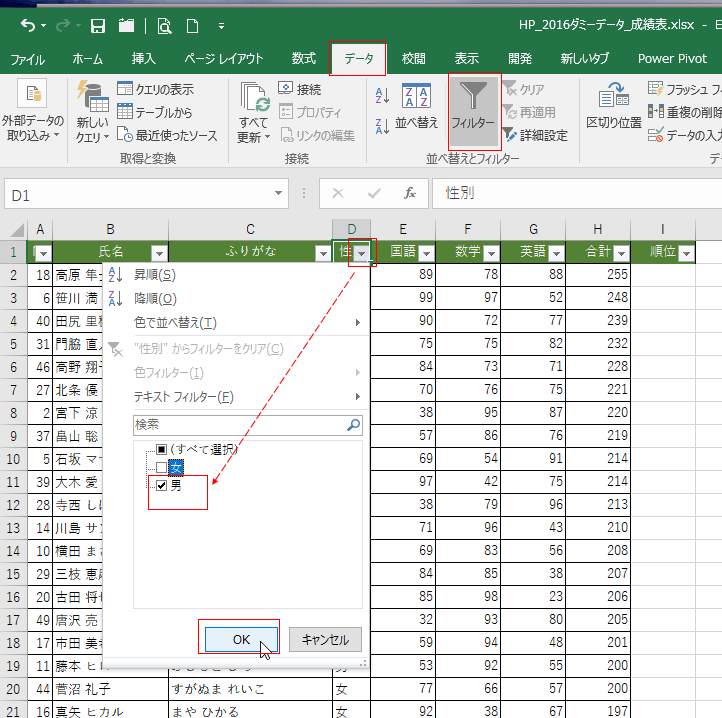Click the OK button in filter menu
This screenshot has width=722, height=718.
[240, 639]
